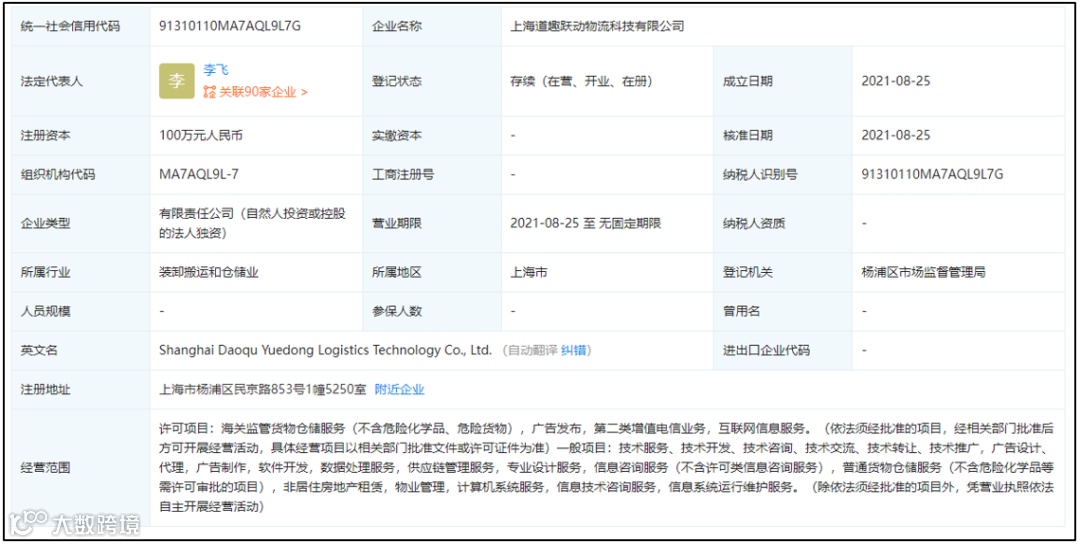Click the （自动翻译 note beside English name
Viewport: 1080px width, 544px height.
point(528,350)
